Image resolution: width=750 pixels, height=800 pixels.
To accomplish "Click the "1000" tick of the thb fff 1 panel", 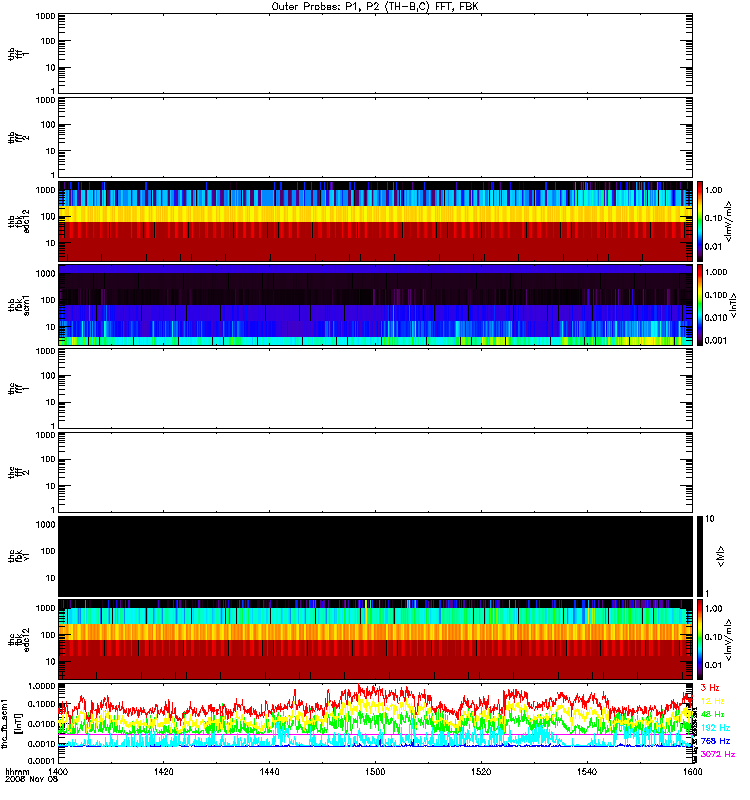I will coord(45,16).
